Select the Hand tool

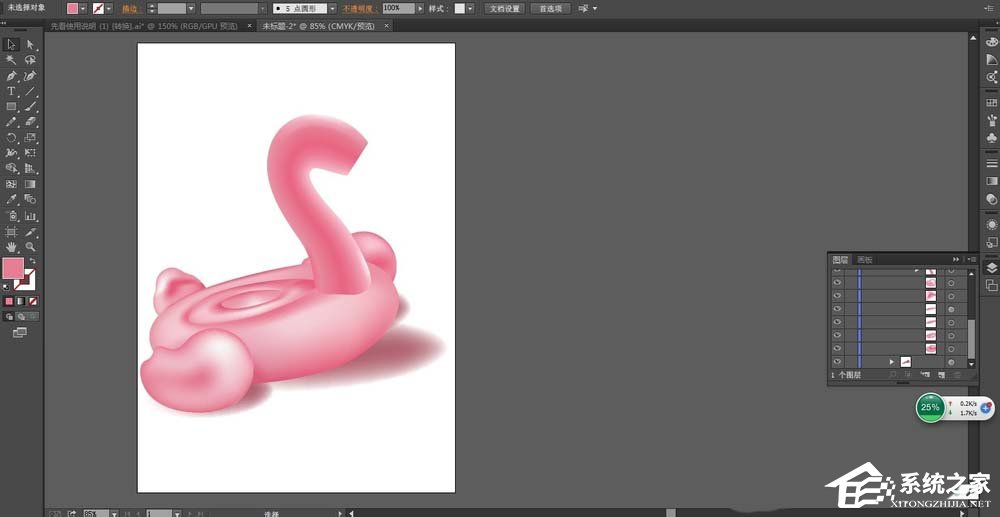coord(11,246)
